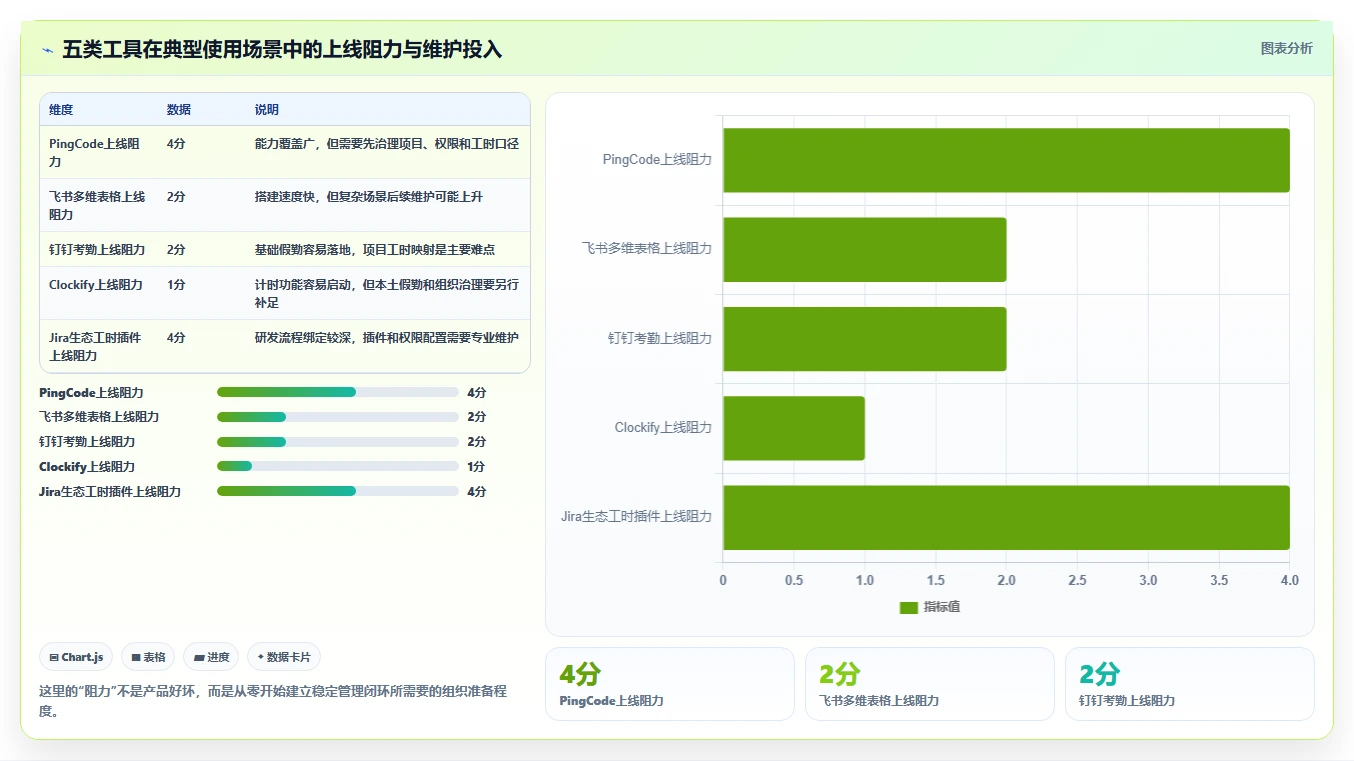
Task: Click description 研发流程绑定较深
Action: pyautogui.click(x=387, y=338)
